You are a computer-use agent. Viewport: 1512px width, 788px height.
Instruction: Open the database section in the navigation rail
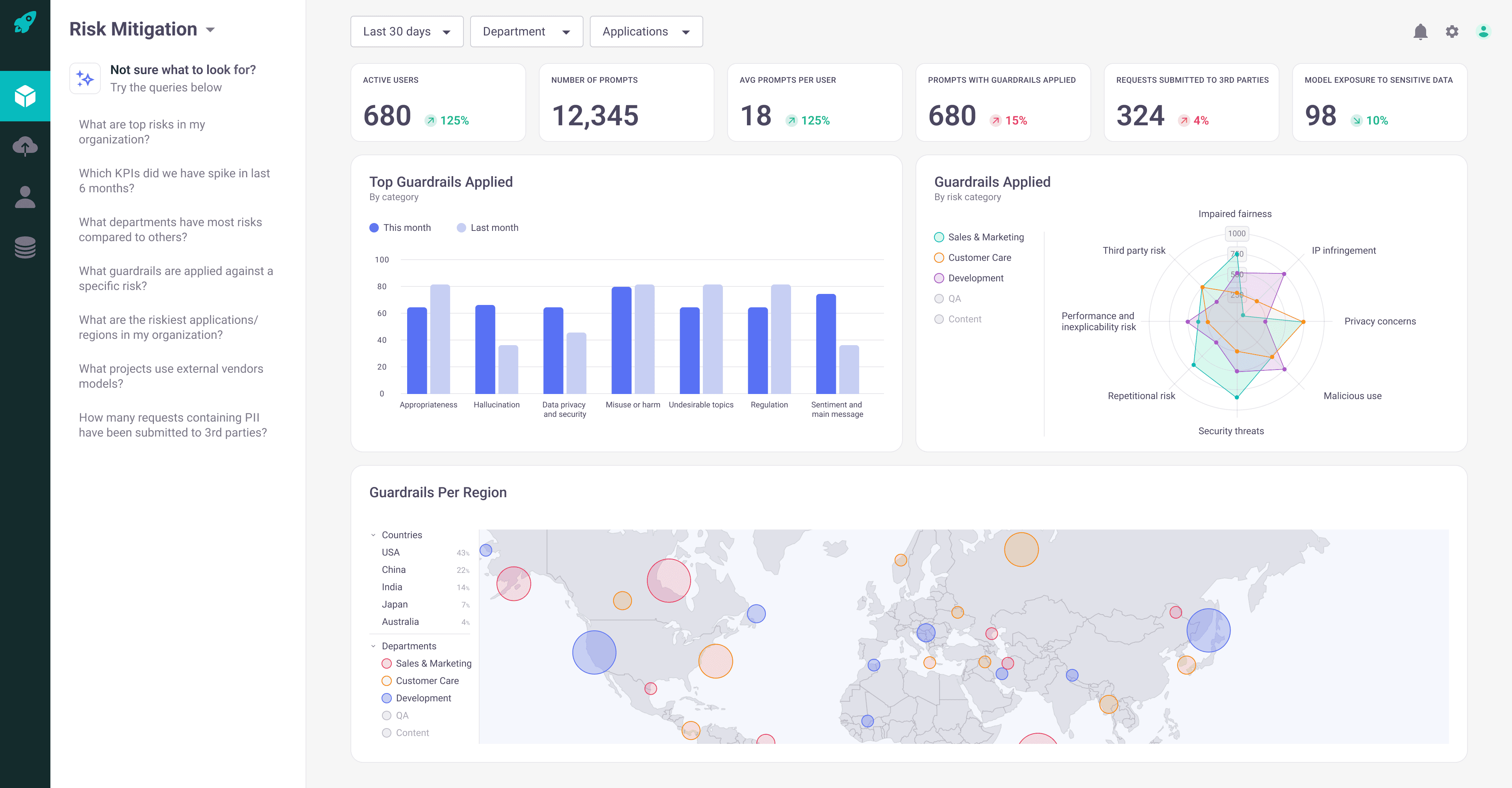(25, 247)
